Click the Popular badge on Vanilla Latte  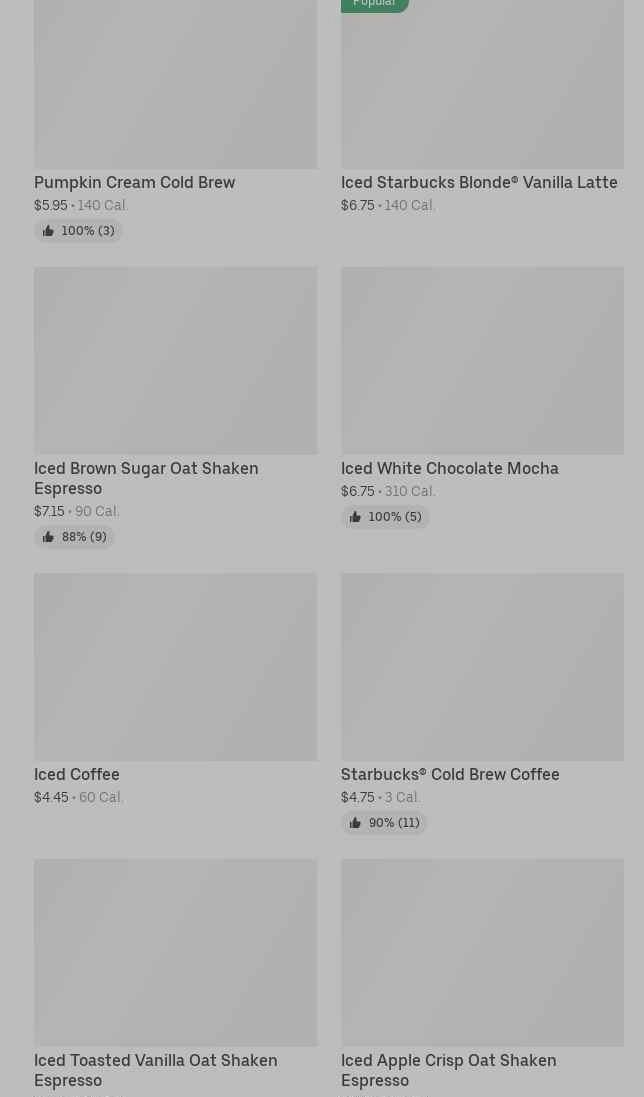pos(374,4)
